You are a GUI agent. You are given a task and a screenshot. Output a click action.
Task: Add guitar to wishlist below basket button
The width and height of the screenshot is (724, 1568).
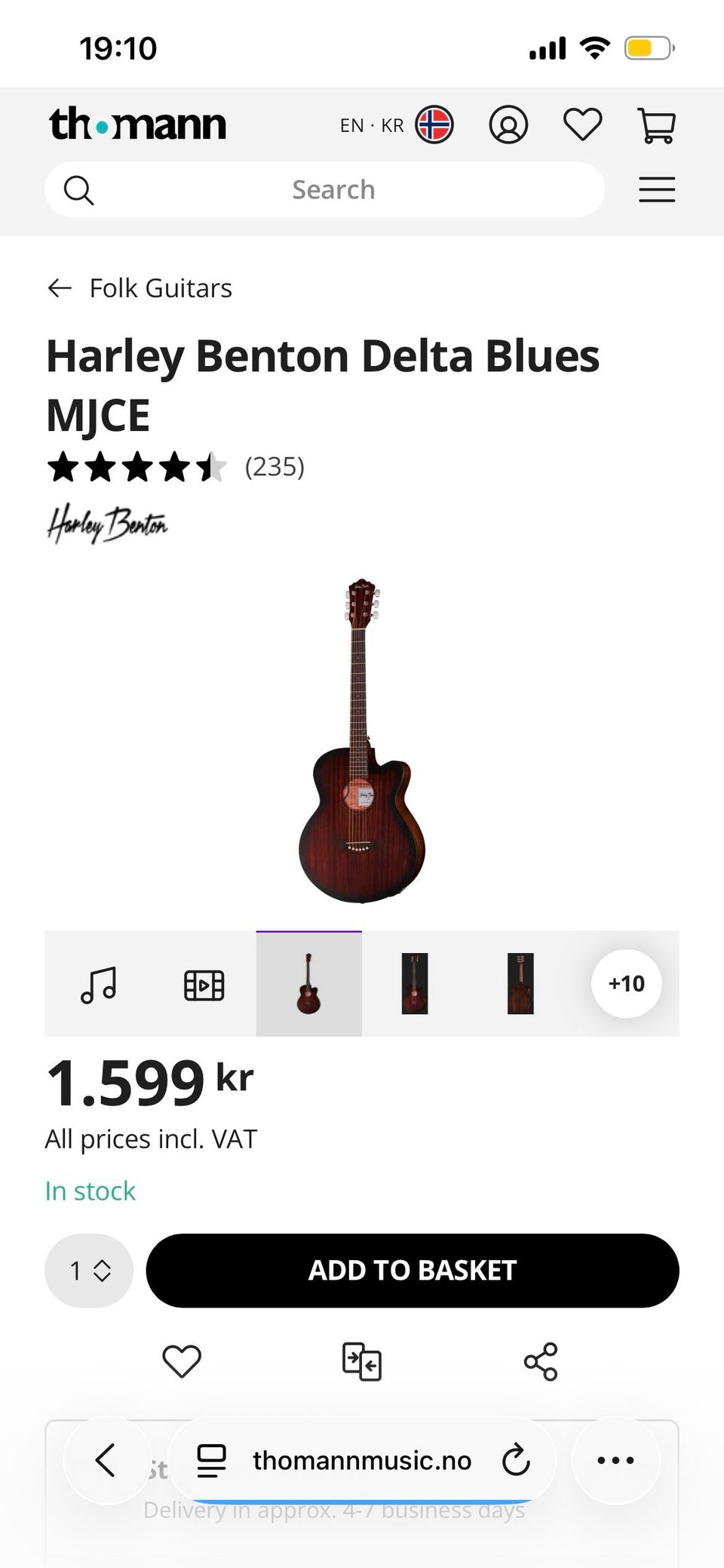(x=182, y=1361)
